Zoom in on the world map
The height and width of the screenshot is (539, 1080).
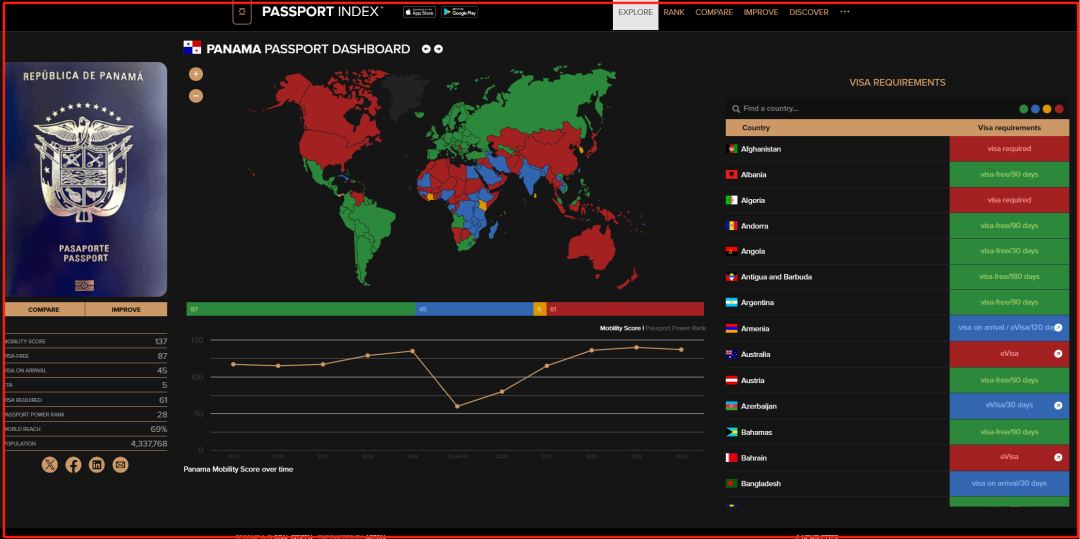click(196, 74)
